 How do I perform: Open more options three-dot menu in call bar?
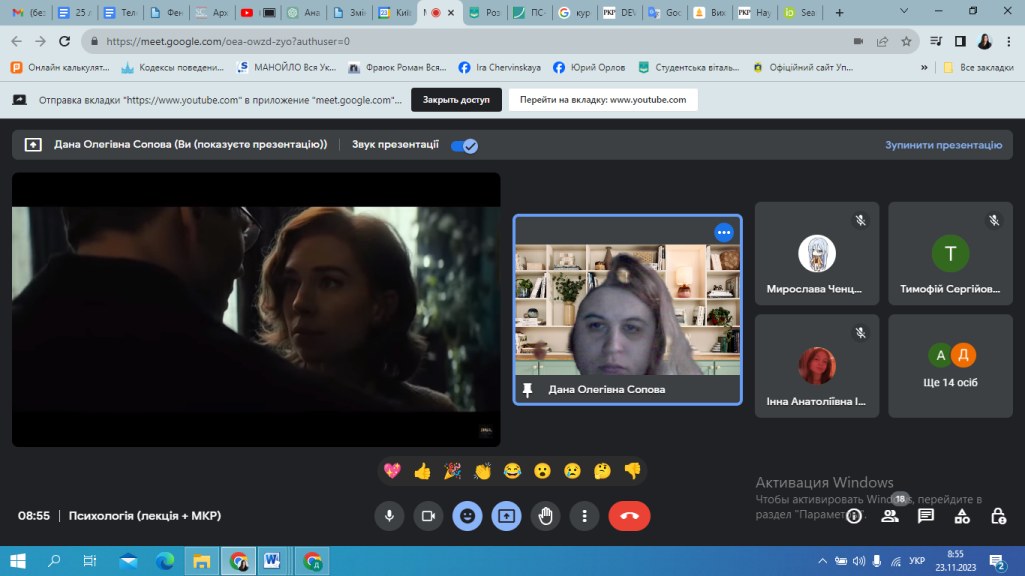click(584, 516)
